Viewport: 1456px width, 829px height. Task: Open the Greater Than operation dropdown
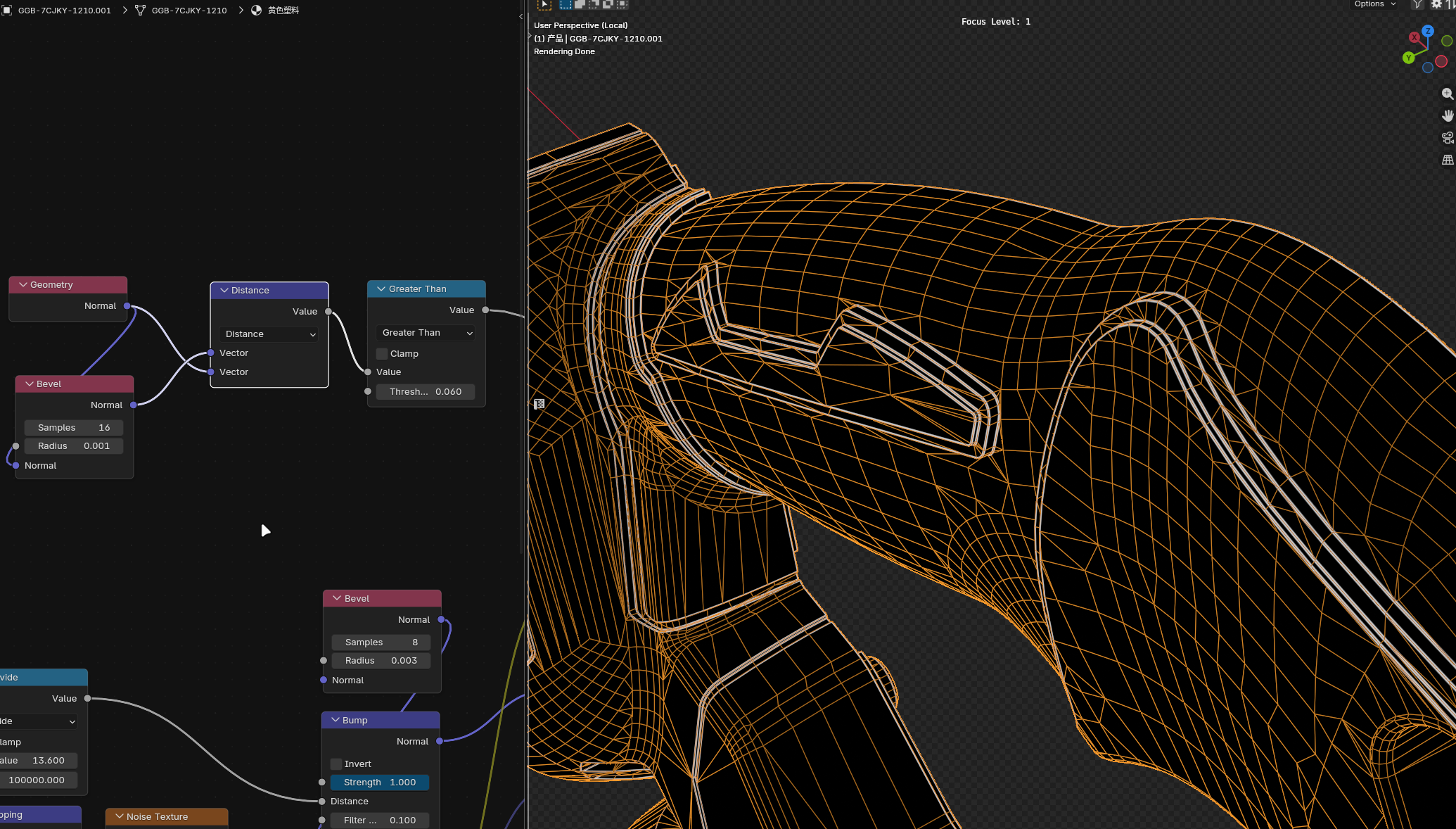[x=426, y=333]
